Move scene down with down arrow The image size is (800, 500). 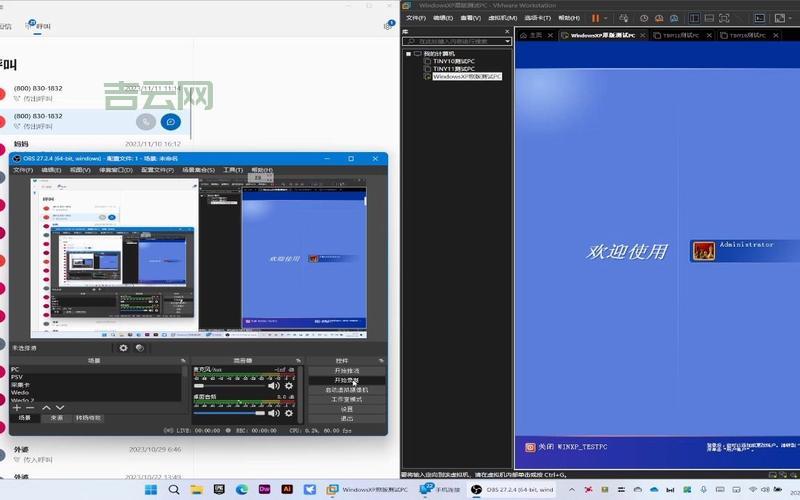[60, 408]
